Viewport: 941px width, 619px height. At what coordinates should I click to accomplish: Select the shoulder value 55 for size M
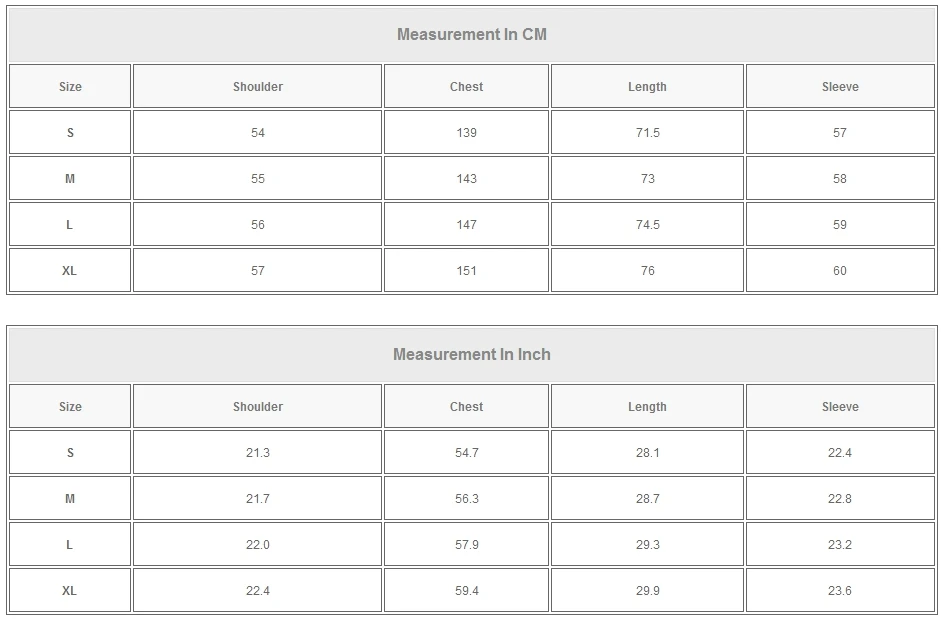click(258, 179)
